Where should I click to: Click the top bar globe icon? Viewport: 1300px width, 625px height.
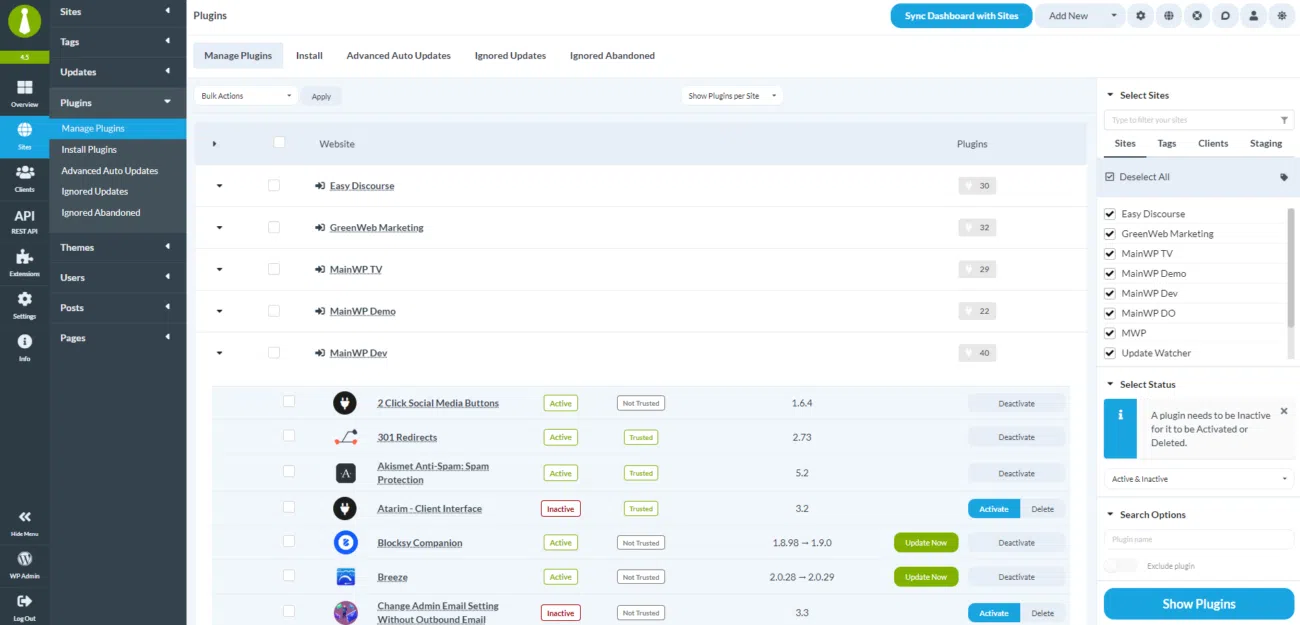pos(1168,16)
